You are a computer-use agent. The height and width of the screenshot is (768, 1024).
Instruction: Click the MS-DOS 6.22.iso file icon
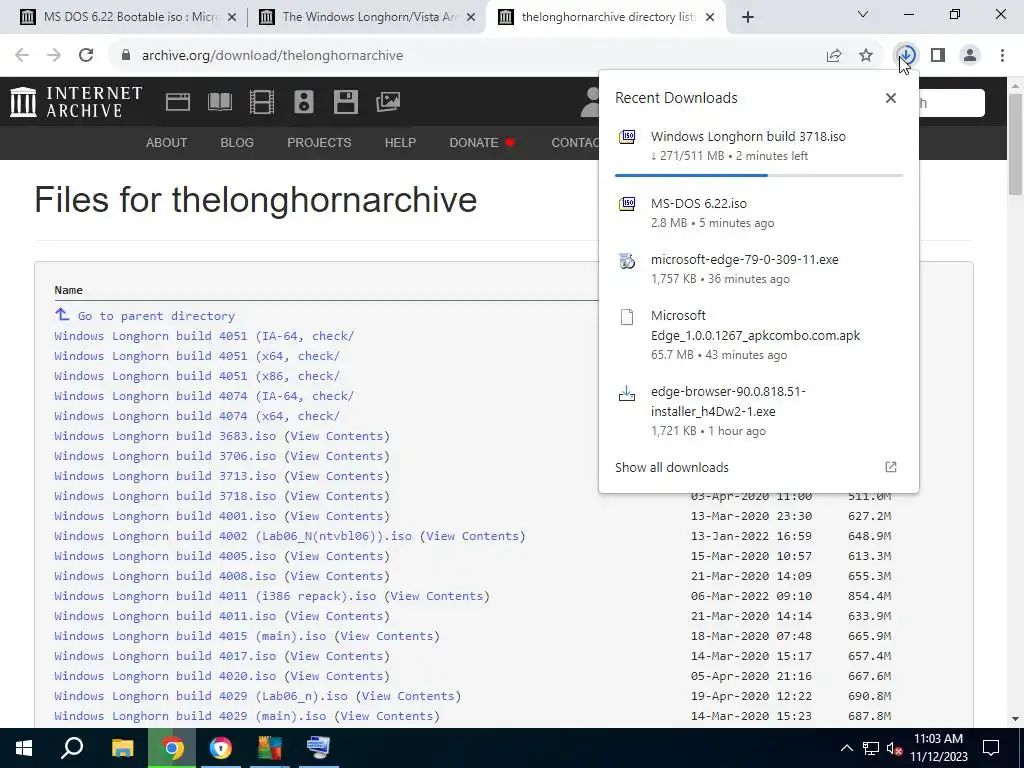pos(627,204)
